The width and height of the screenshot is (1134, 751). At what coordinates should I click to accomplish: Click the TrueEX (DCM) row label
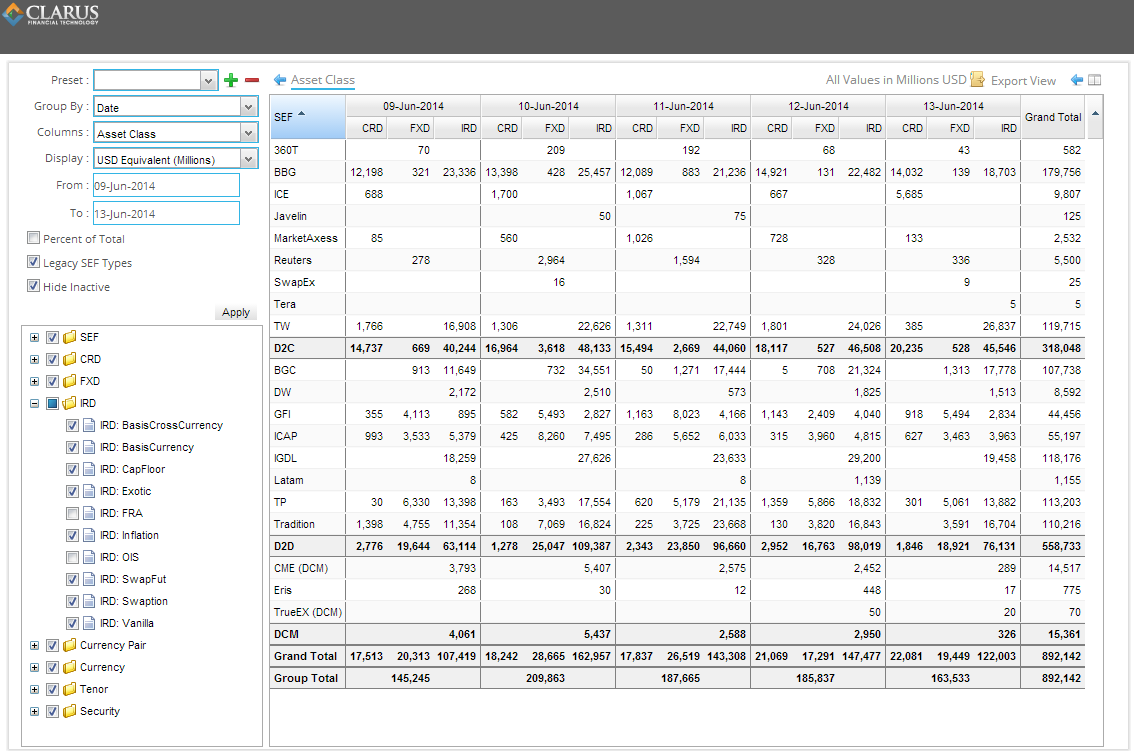(308, 612)
